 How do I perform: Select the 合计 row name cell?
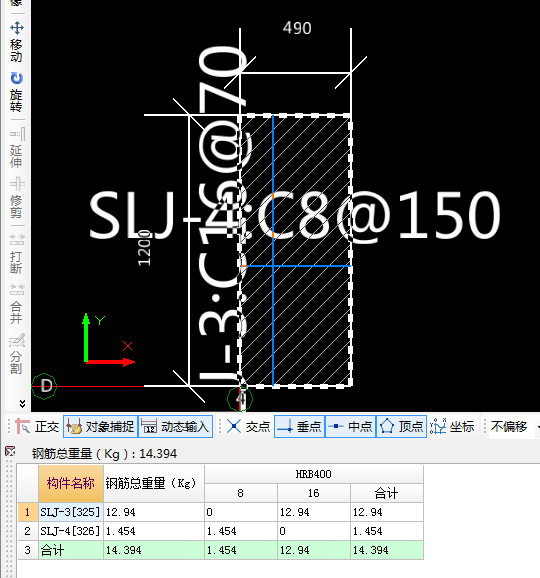click(x=71, y=550)
